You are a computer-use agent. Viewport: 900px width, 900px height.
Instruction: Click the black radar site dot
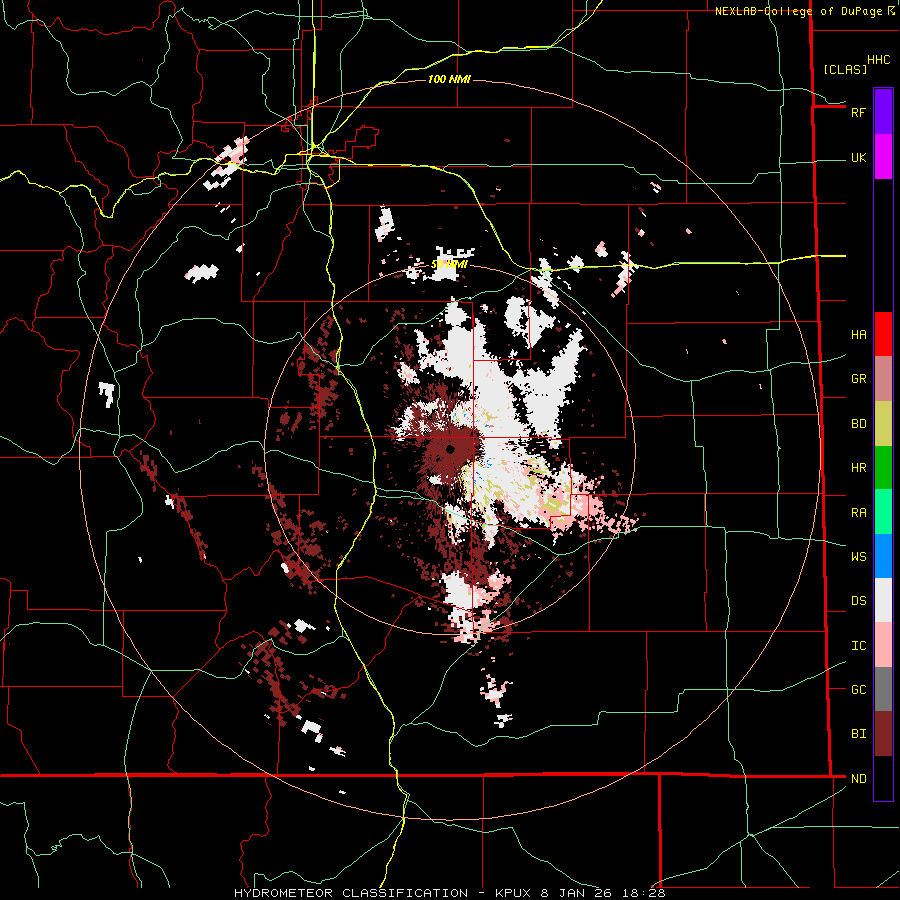450,449
